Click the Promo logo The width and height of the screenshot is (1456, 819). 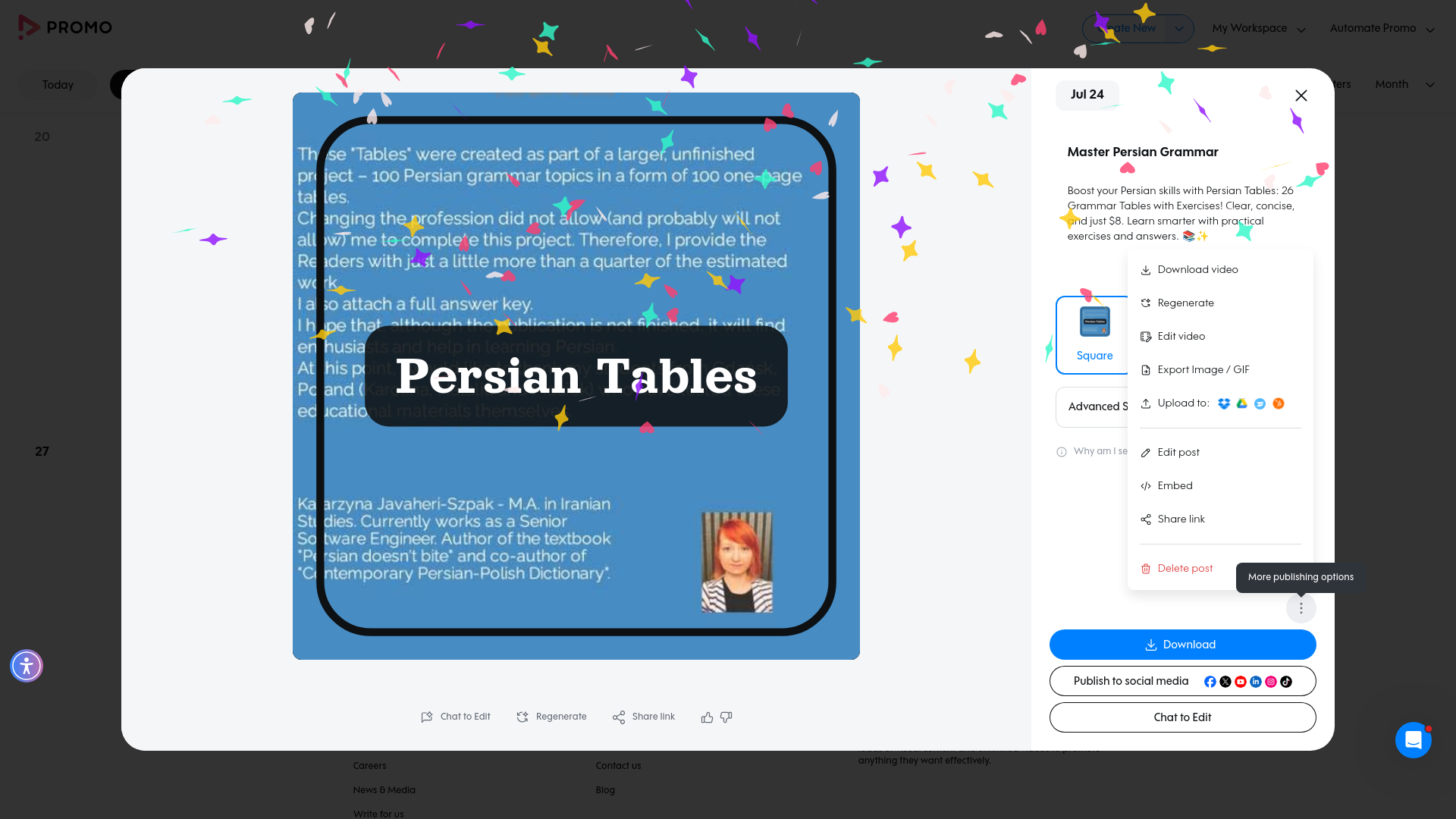pos(65,27)
